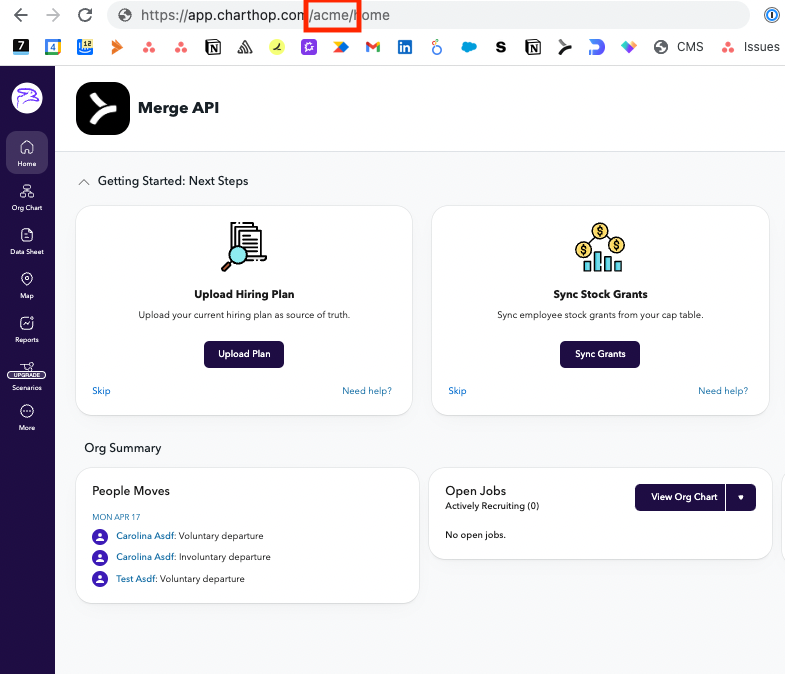Image resolution: width=785 pixels, height=674 pixels.
Task: Open the Gmail bookmark icon
Action: click(373, 47)
